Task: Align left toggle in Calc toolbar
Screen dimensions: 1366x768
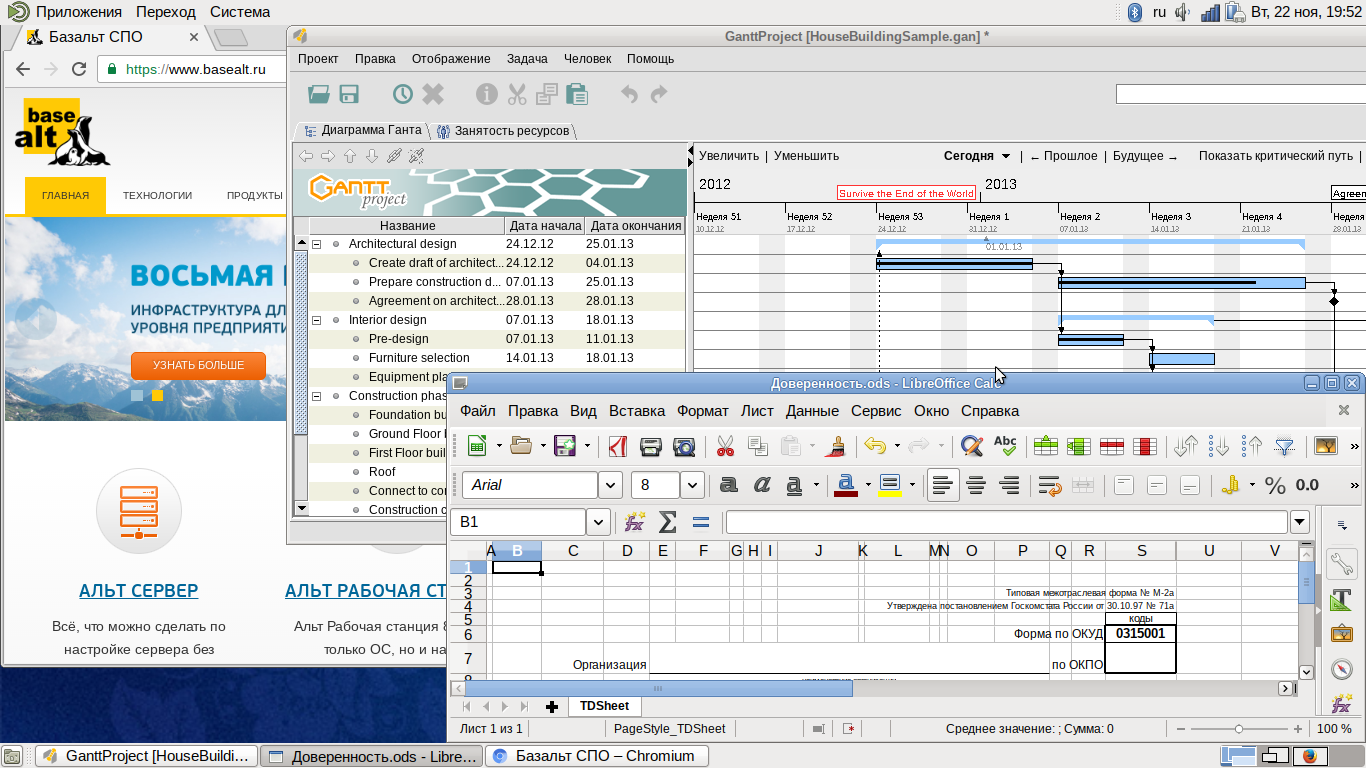Action: (x=943, y=485)
